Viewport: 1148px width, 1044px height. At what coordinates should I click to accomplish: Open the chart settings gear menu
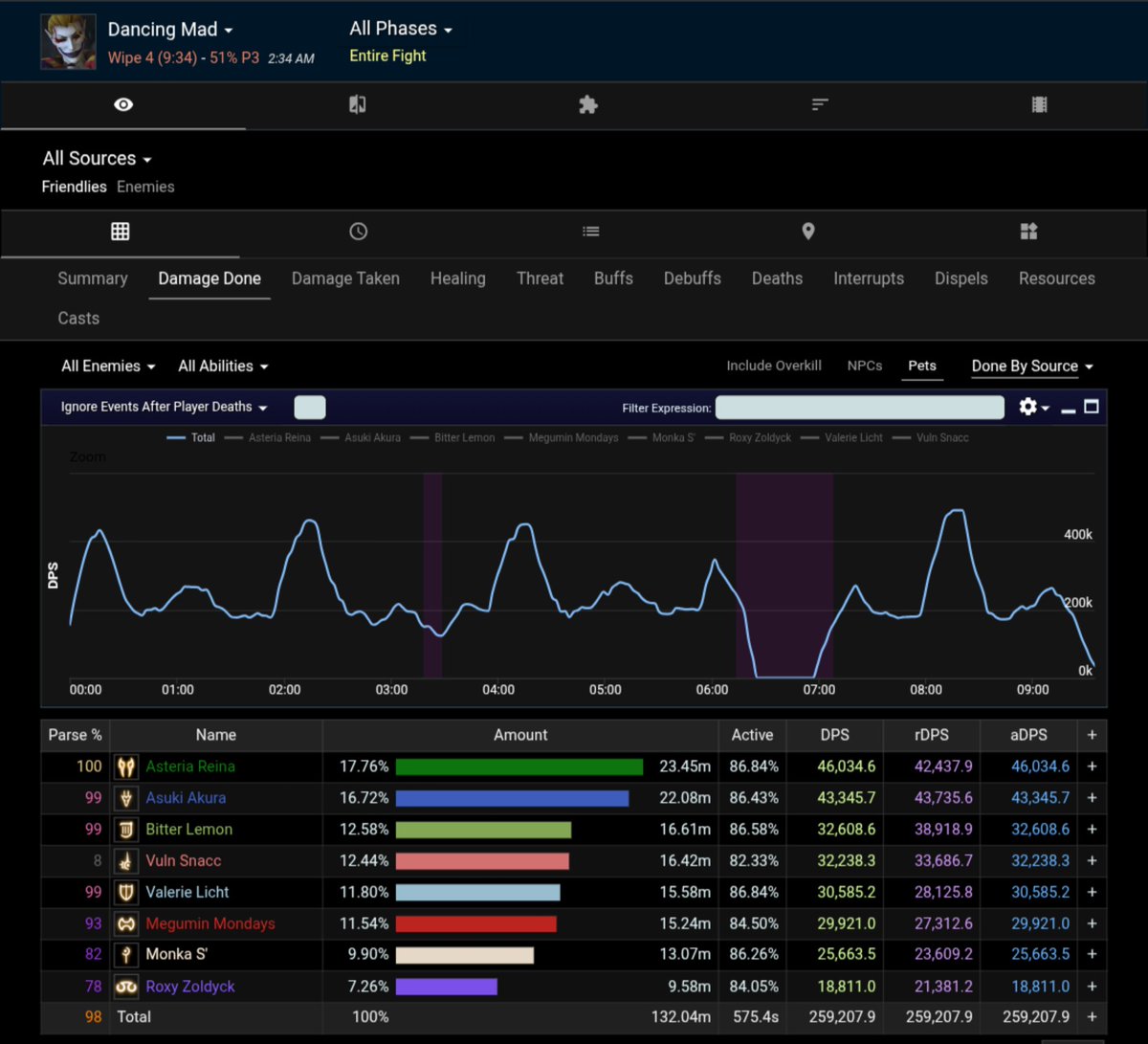[1033, 407]
